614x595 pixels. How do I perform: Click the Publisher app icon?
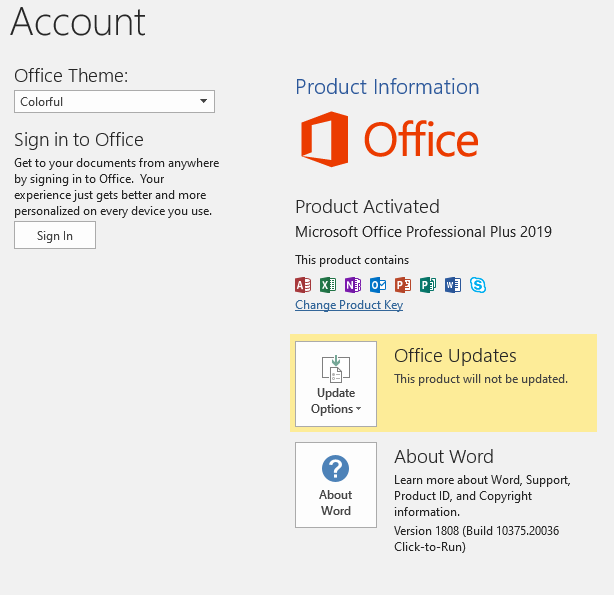pos(428,285)
